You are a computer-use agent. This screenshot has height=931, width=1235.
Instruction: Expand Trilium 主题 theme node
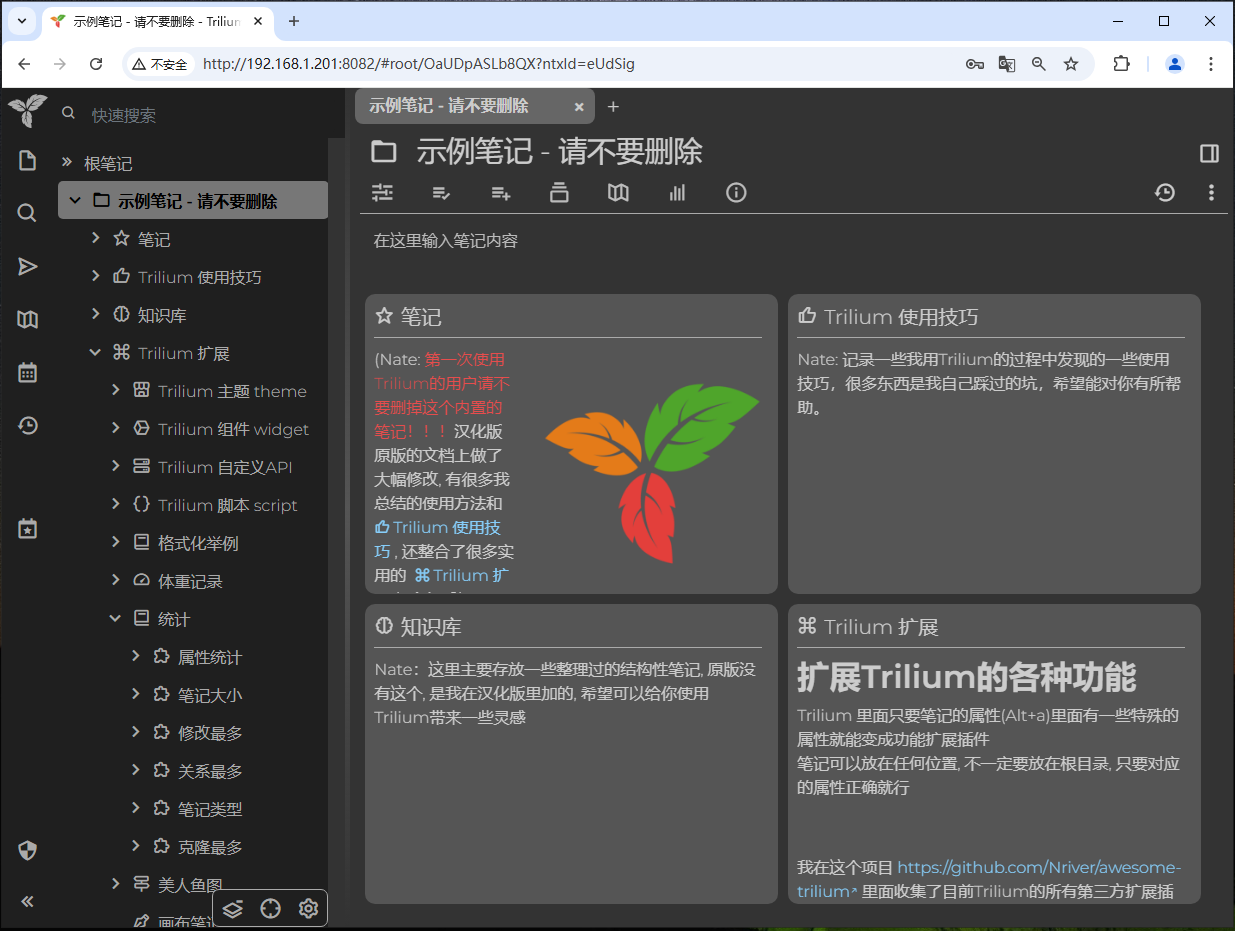[116, 390]
